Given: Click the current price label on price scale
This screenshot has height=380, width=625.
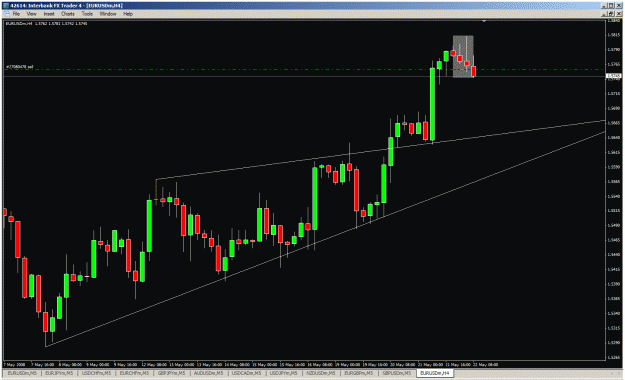Looking at the screenshot, I should click(613, 76).
